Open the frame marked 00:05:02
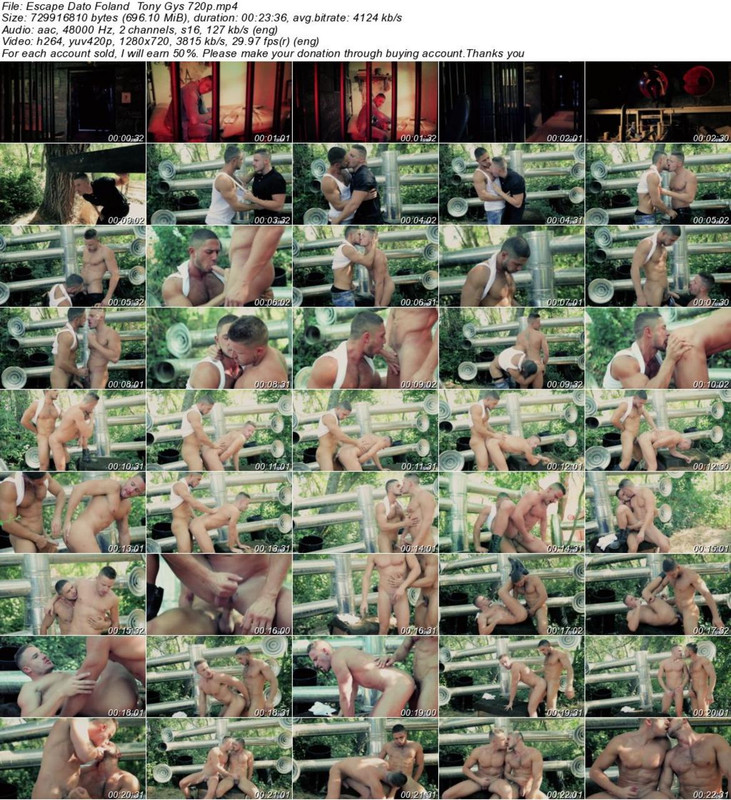This screenshot has height=800, width=731. point(657,184)
